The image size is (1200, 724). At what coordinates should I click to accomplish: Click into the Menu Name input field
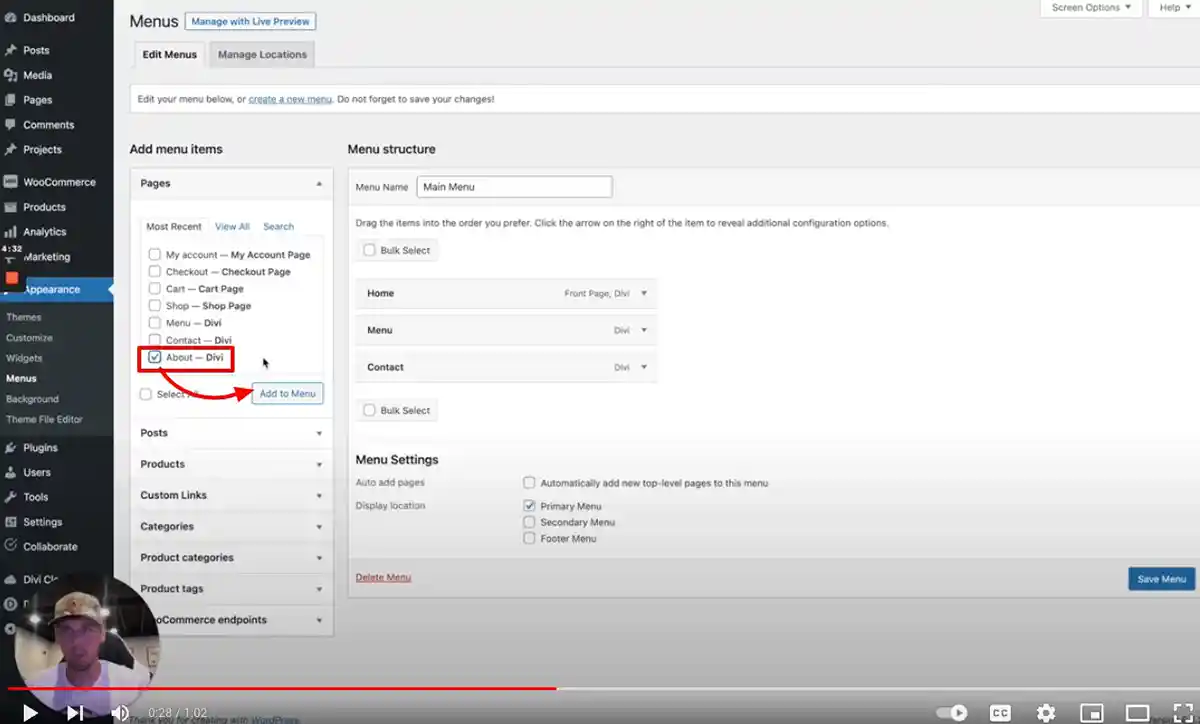[514, 187]
